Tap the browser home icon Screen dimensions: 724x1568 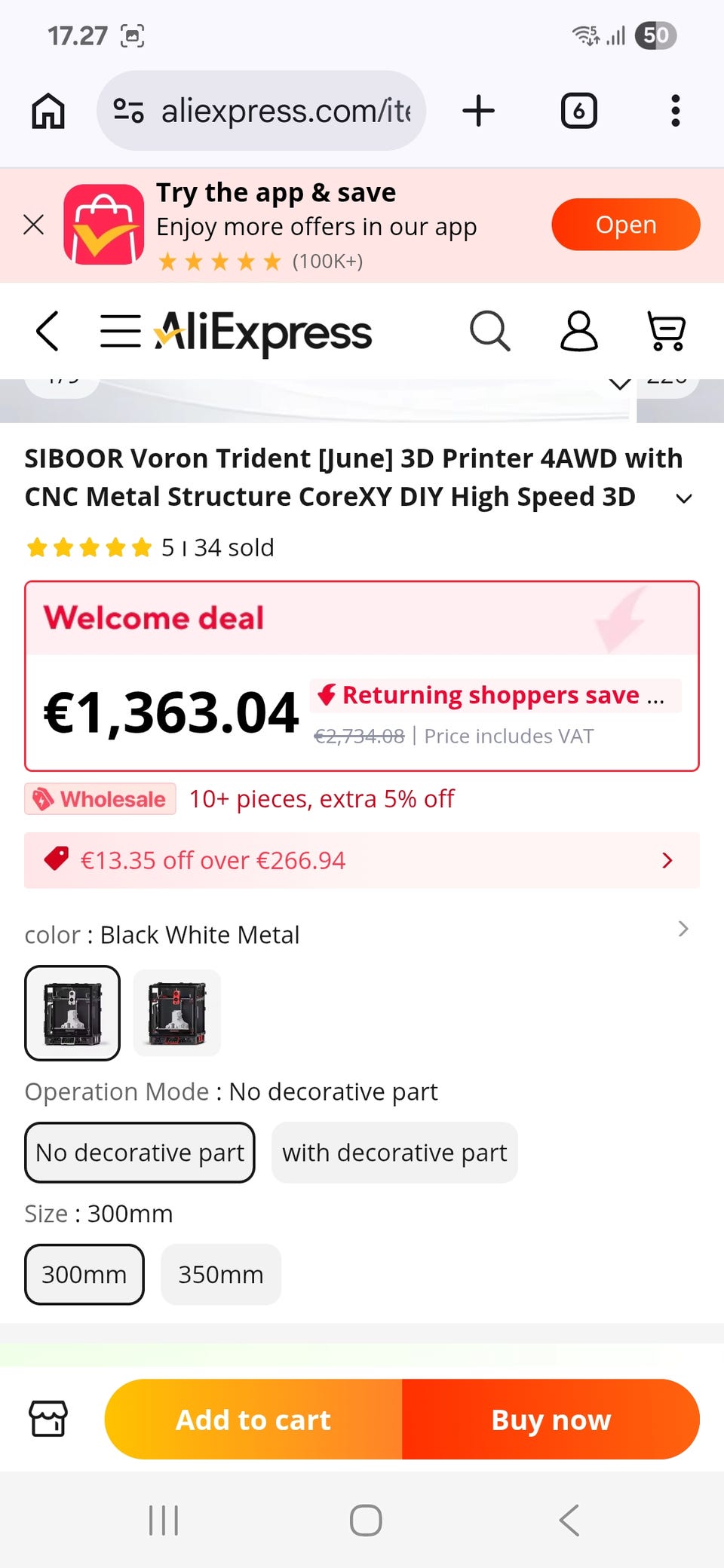[x=48, y=111]
